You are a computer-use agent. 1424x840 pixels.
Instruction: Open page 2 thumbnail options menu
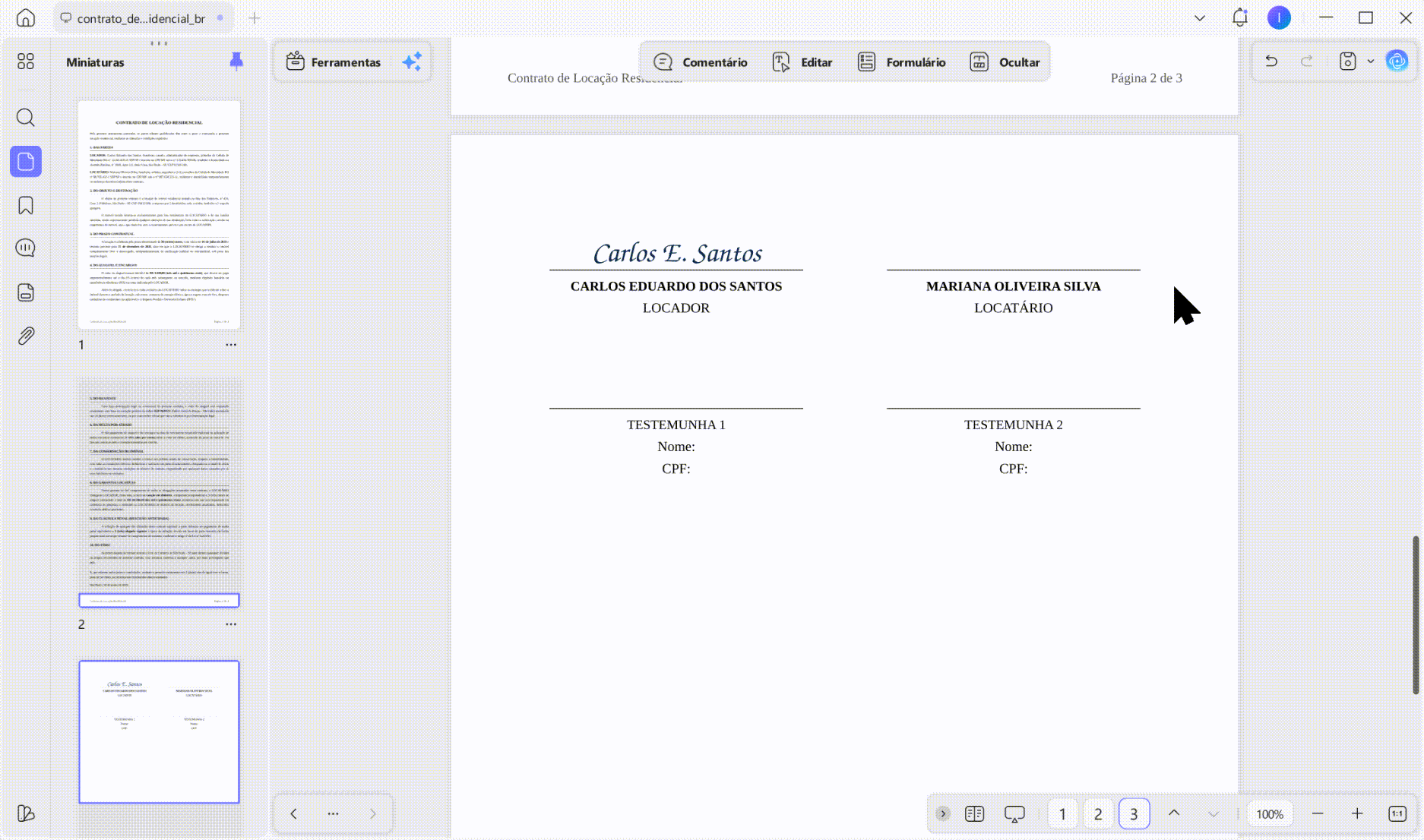(231, 624)
